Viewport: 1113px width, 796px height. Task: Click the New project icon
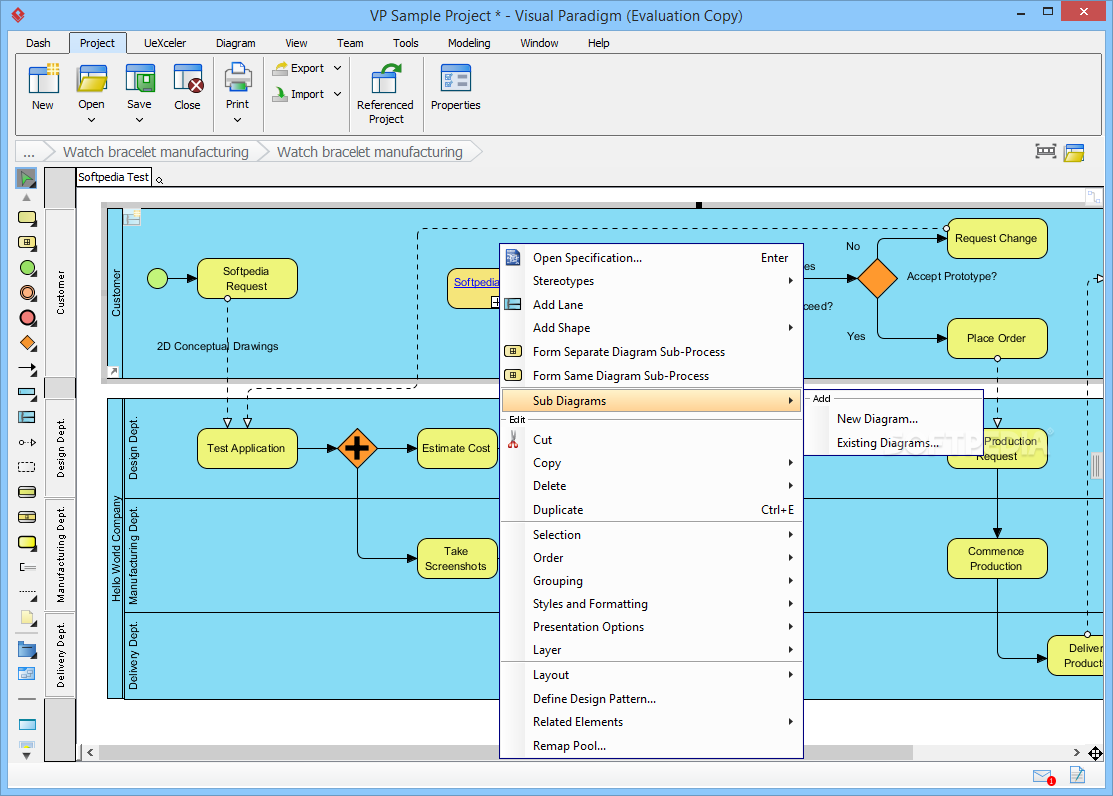click(x=43, y=87)
